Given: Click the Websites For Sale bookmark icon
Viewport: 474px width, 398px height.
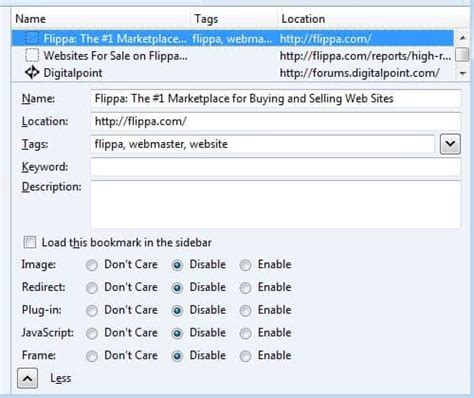Looking at the screenshot, I should [x=32, y=56].
